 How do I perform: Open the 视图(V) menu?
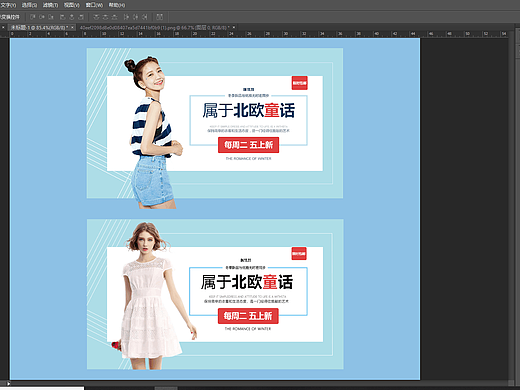pos(72,5)
